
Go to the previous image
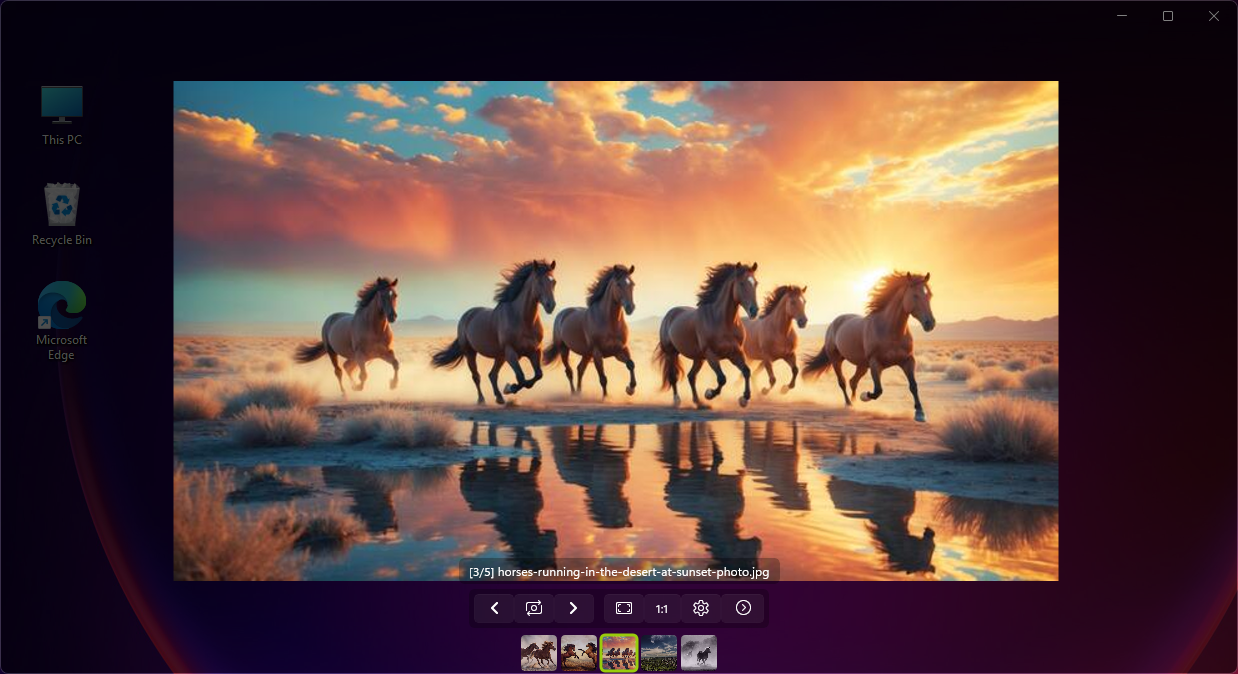494,608
